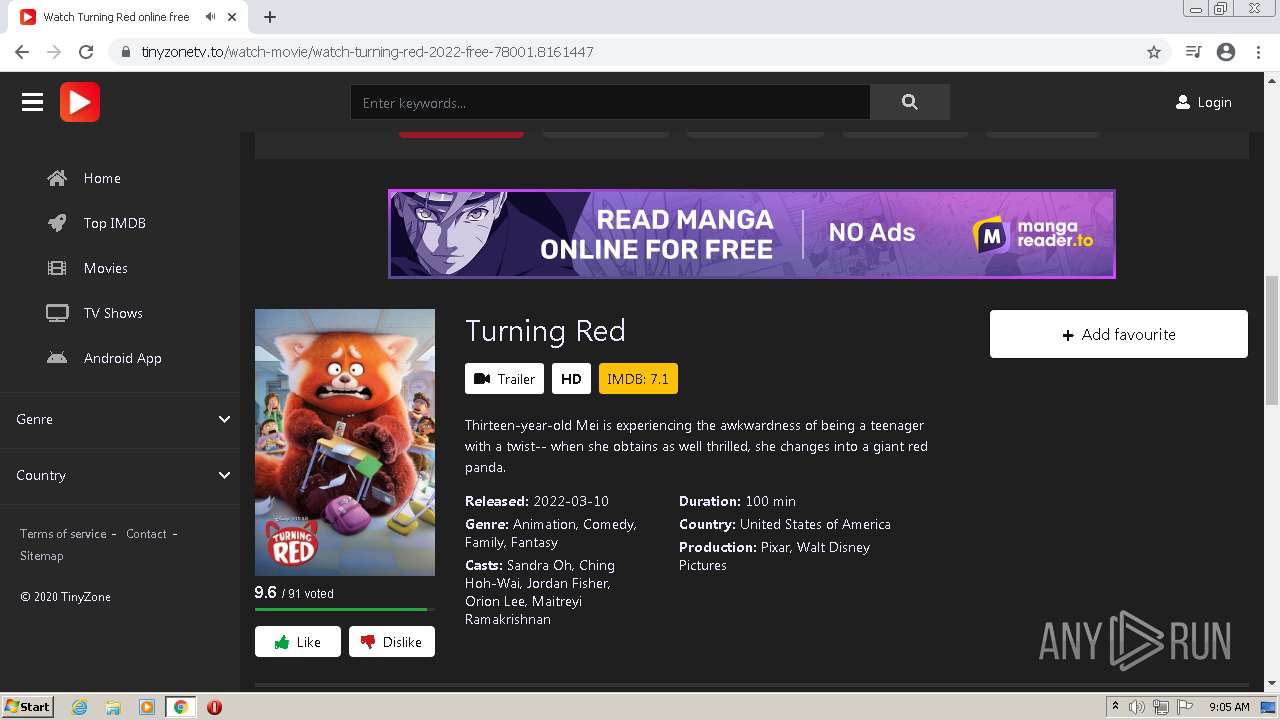
Task: Click the Fantasy genre link
Action: click(x=534, y=542)
